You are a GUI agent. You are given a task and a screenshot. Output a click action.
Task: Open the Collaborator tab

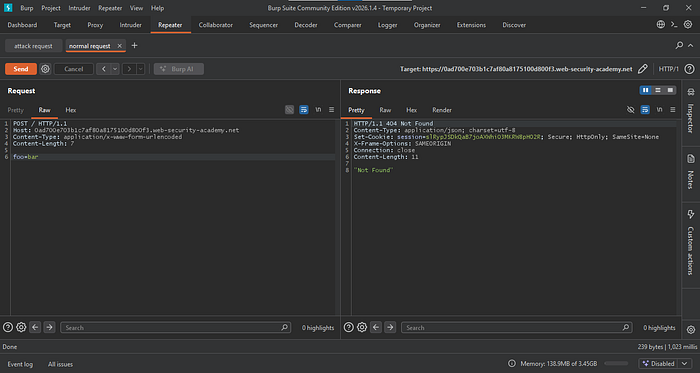pyautogui.click(x=216, y=25)
